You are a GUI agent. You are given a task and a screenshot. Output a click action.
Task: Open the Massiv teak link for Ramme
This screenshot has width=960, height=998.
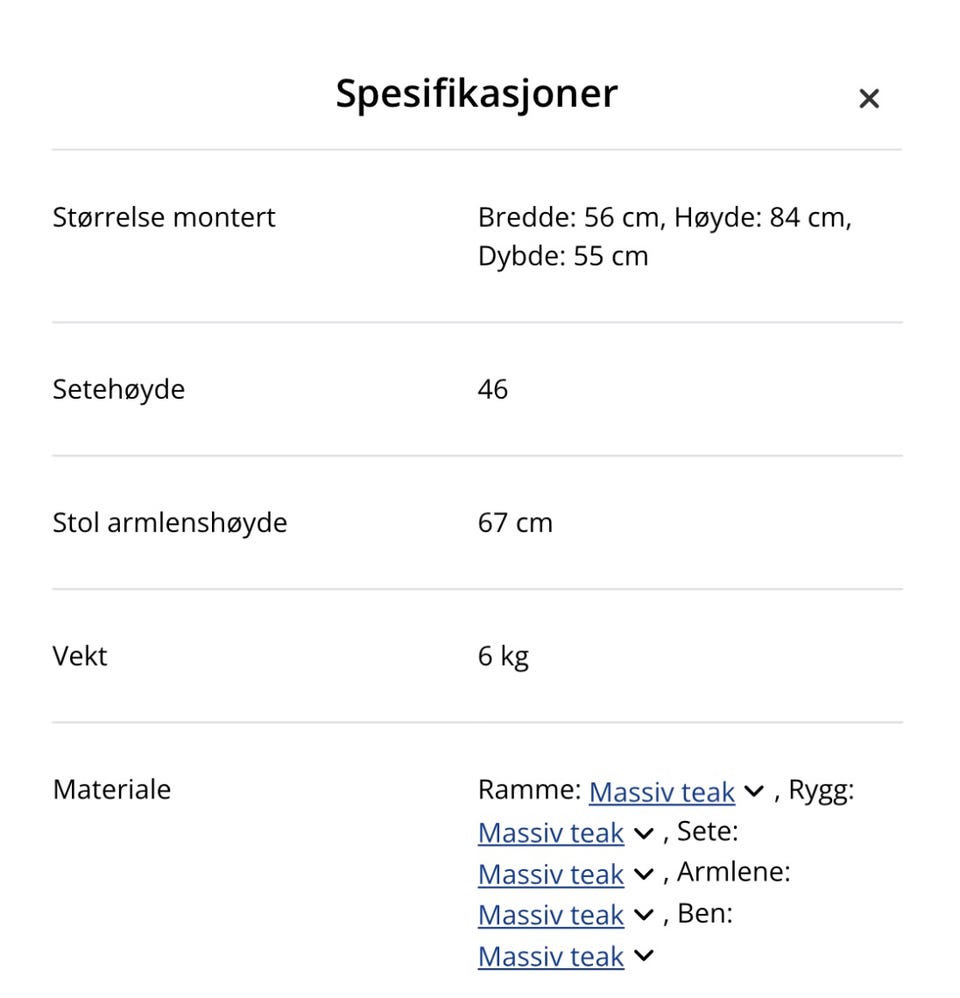tap(662, 792)
